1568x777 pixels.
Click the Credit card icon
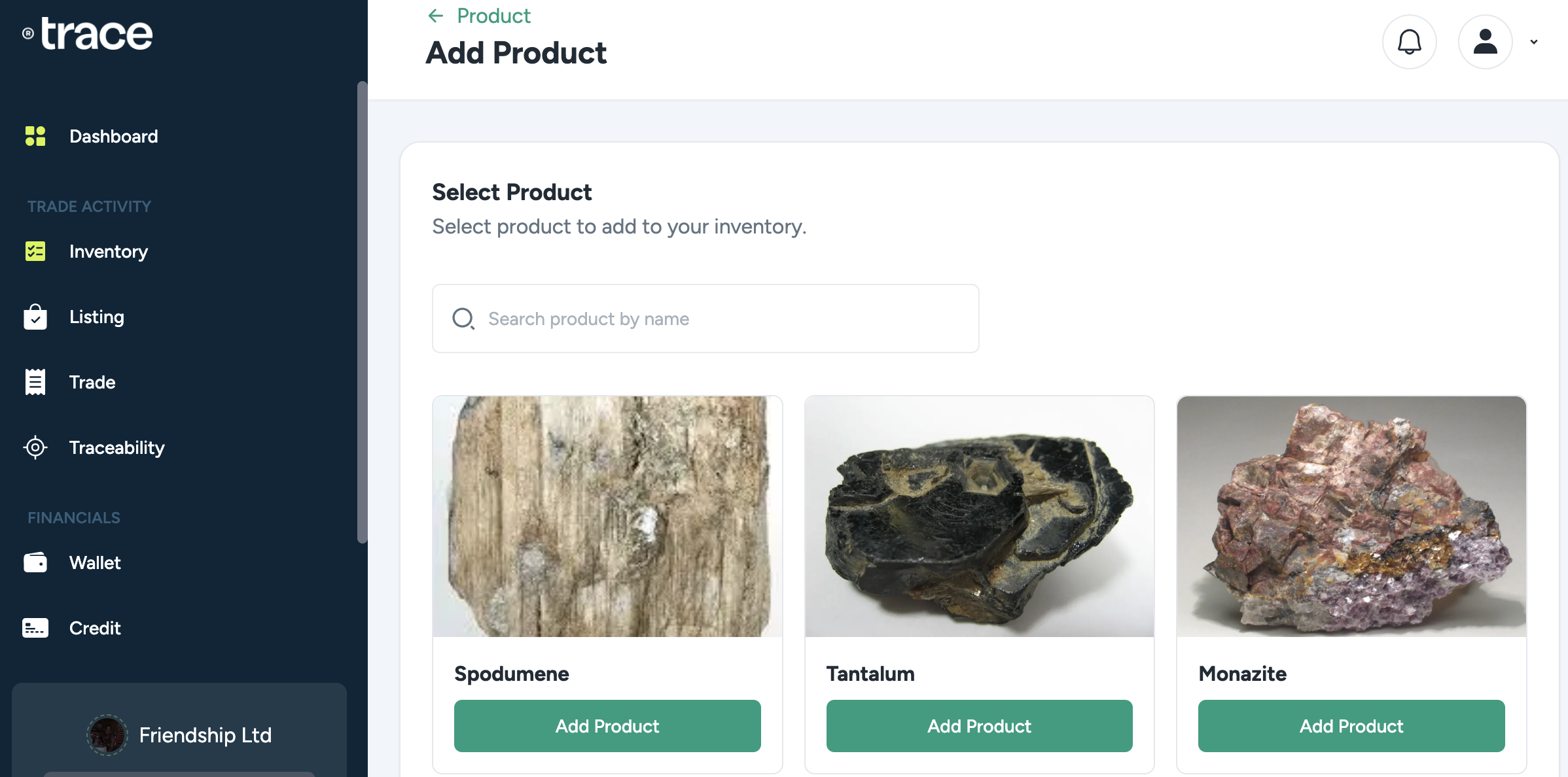pos(35,628)
